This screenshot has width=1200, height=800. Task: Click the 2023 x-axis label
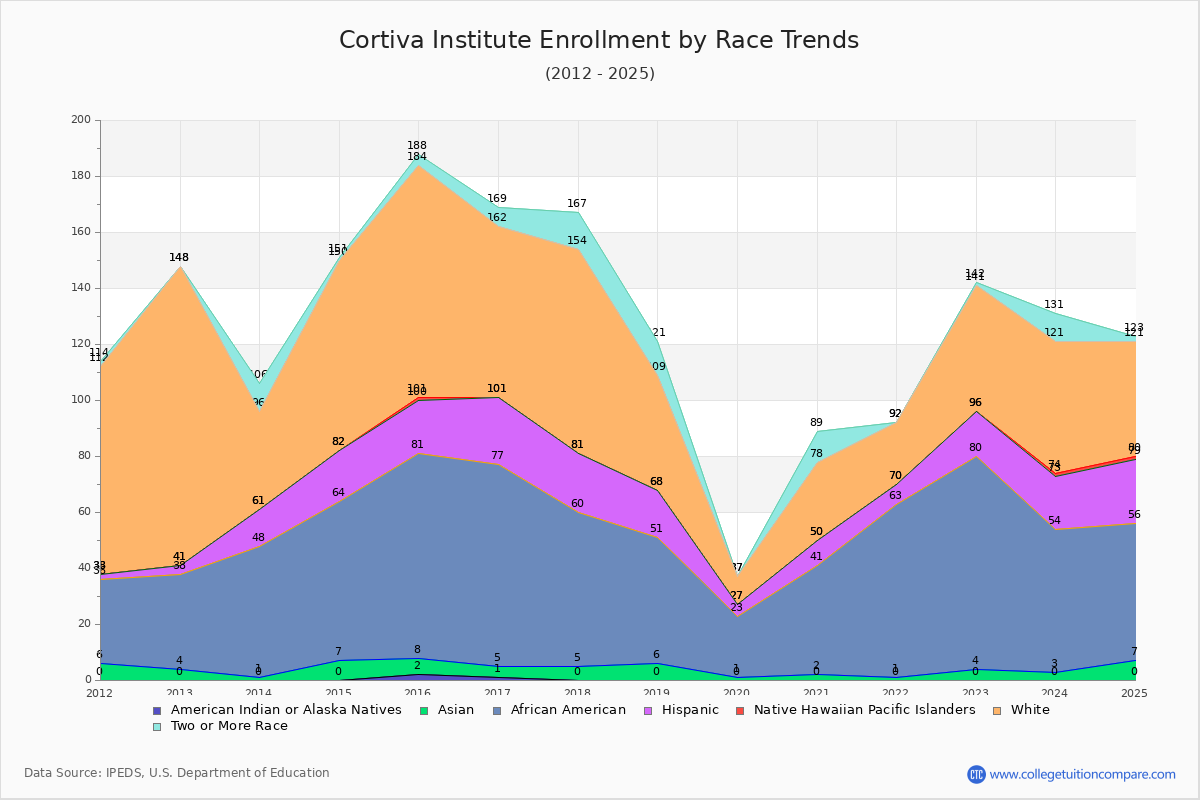click(x=975, y=693)
